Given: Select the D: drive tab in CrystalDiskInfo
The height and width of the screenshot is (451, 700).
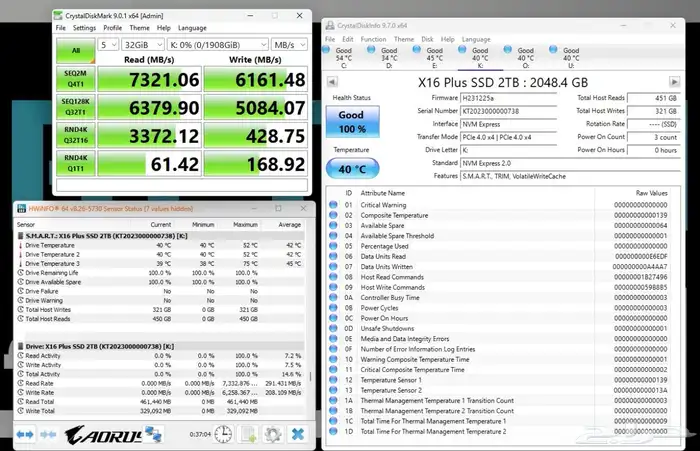Looking at the screenshot, I should pyautogui.click(x=389, y=58).
